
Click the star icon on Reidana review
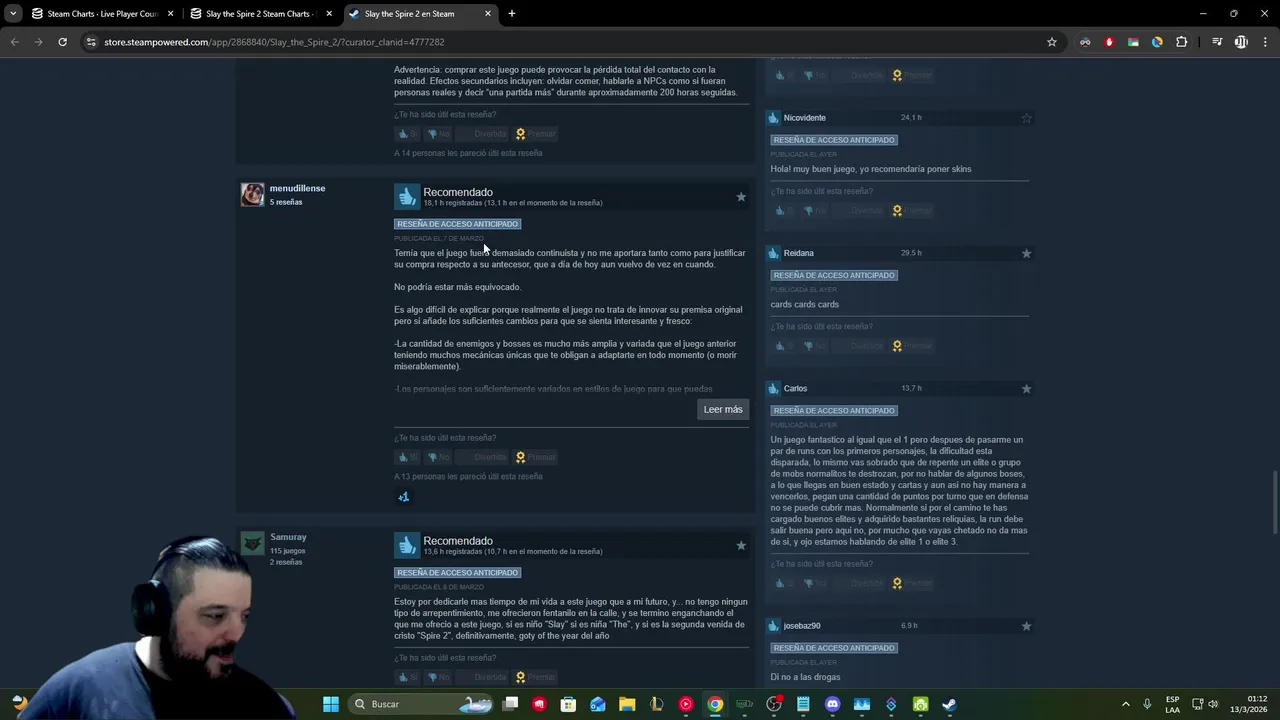click(x=1026, y=253)
